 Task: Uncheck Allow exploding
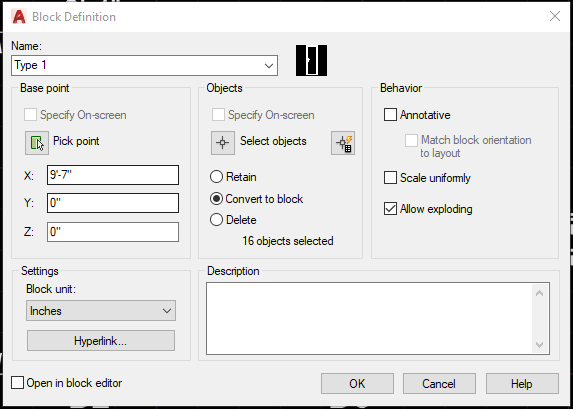(390, 209)
